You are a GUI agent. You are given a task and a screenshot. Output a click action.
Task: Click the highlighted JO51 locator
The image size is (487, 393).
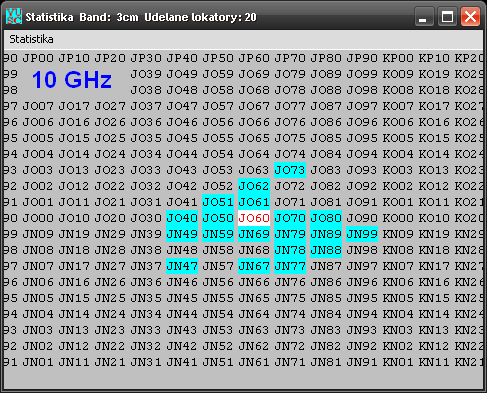pos(218,202)
